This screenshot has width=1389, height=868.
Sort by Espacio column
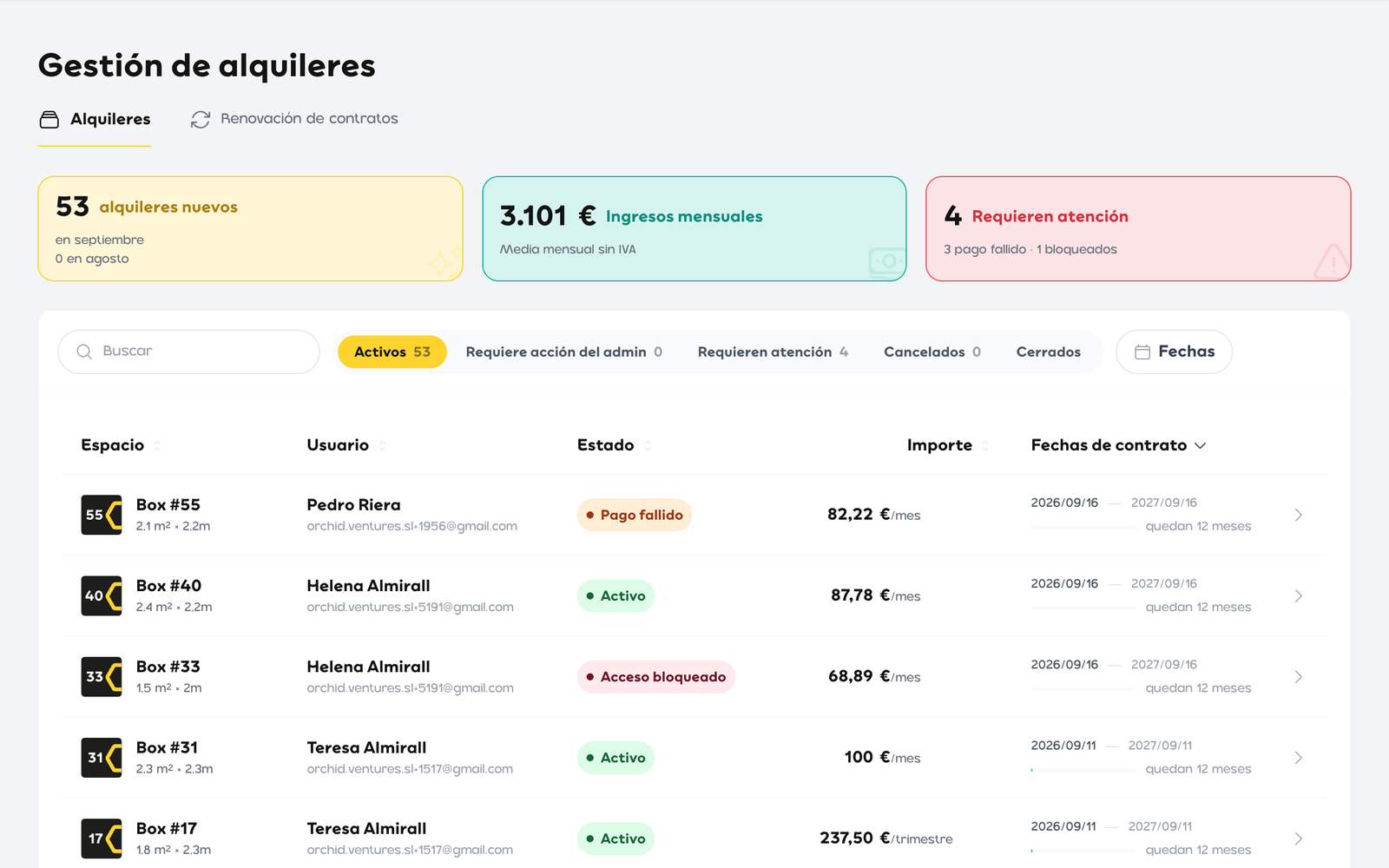[121, 445]
